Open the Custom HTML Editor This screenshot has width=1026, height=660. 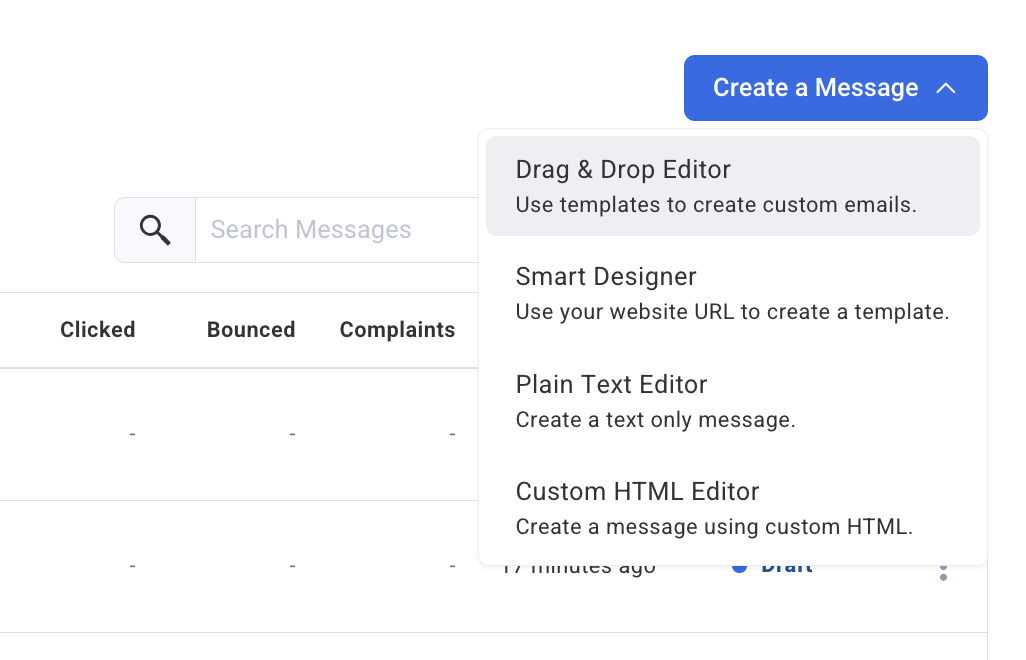tap(636, 491)
